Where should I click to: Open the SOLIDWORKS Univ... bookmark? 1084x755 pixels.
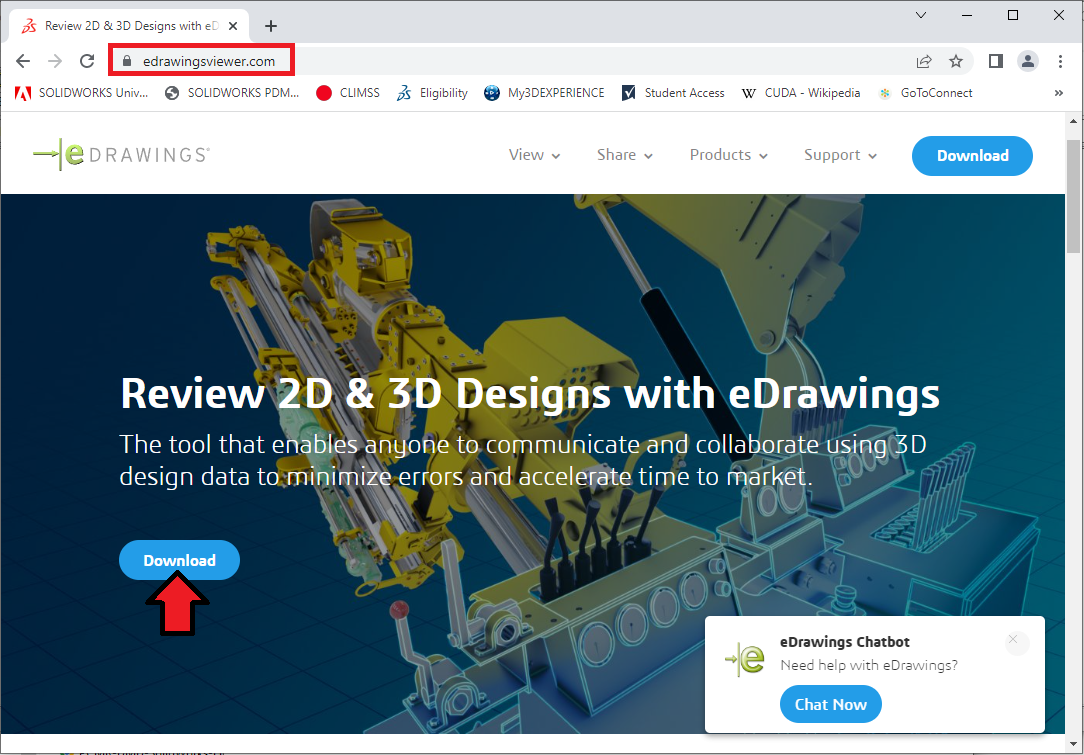(x=82, y=93)
